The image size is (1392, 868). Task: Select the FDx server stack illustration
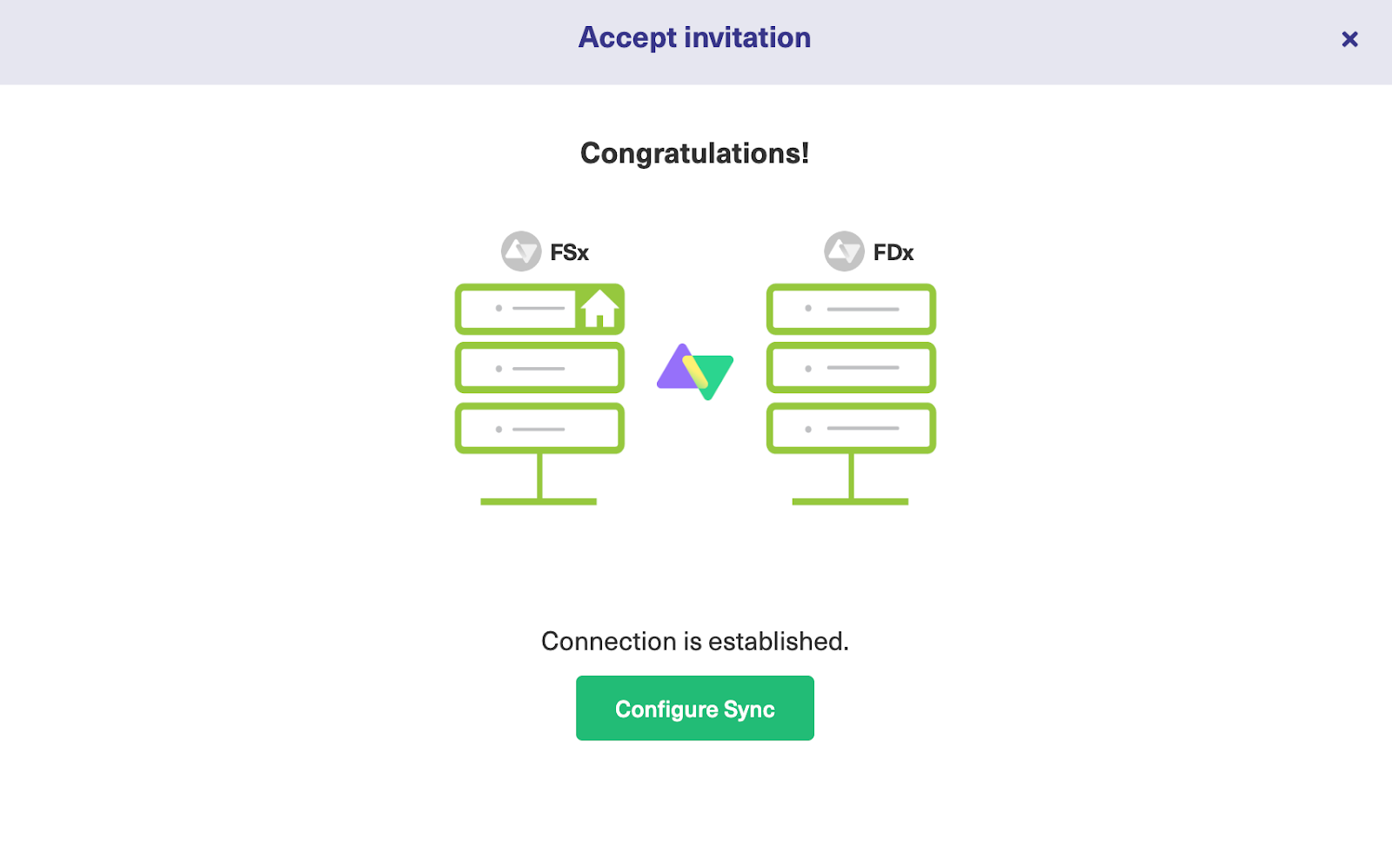[850, 391]
